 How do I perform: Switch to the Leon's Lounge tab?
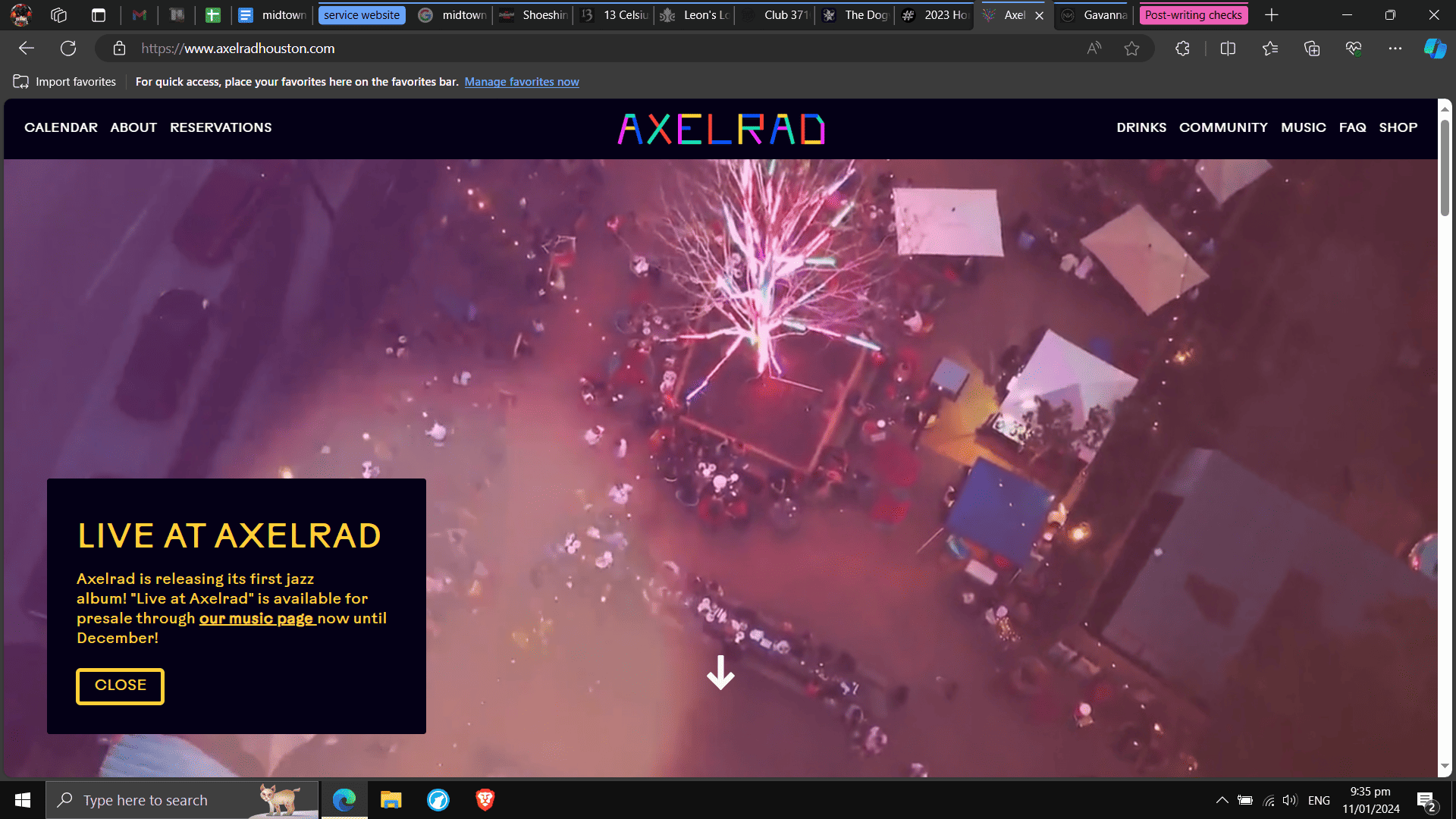pos(695,14)
